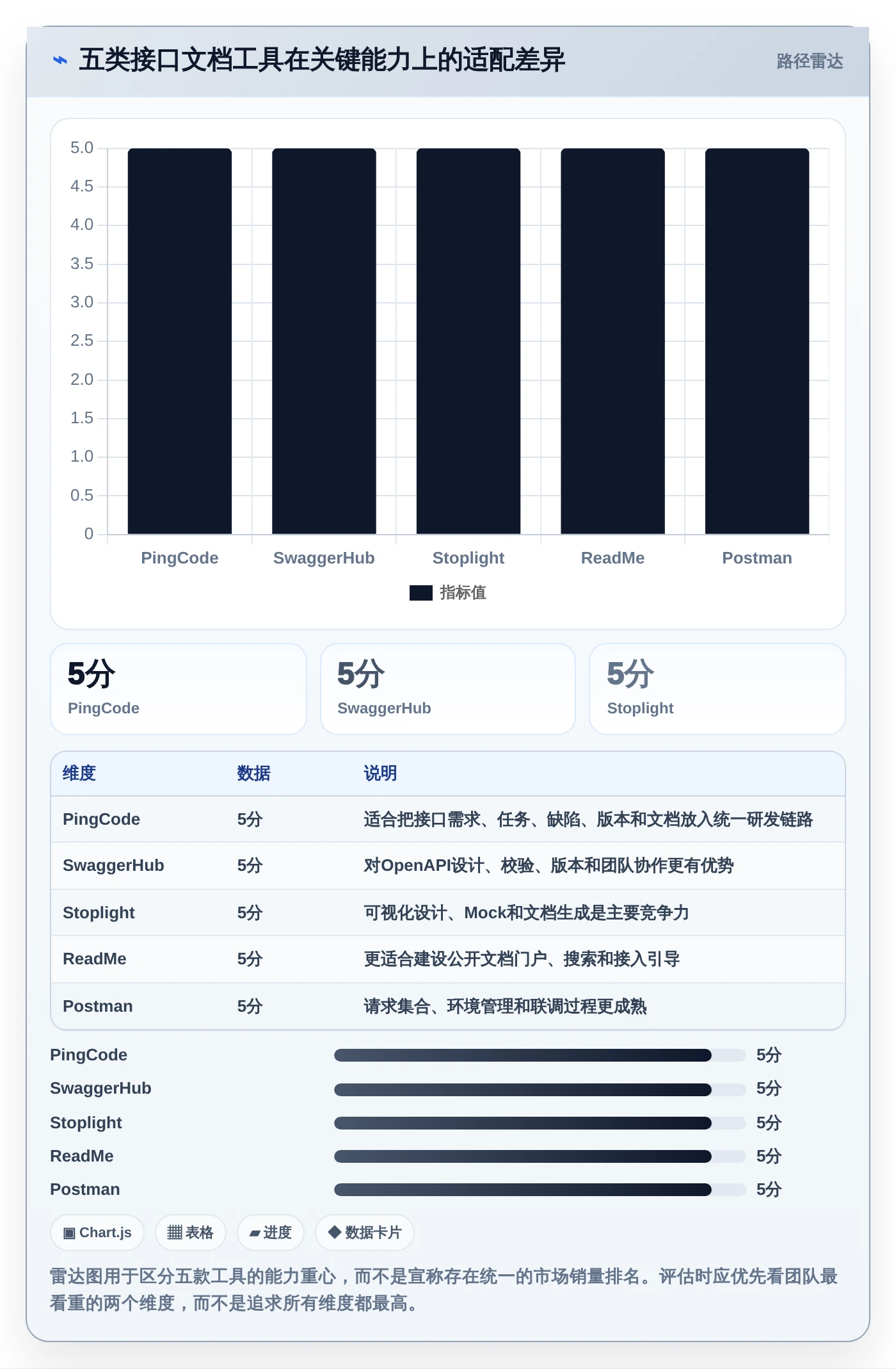Select the Stoplight 5分 data card

717,689
